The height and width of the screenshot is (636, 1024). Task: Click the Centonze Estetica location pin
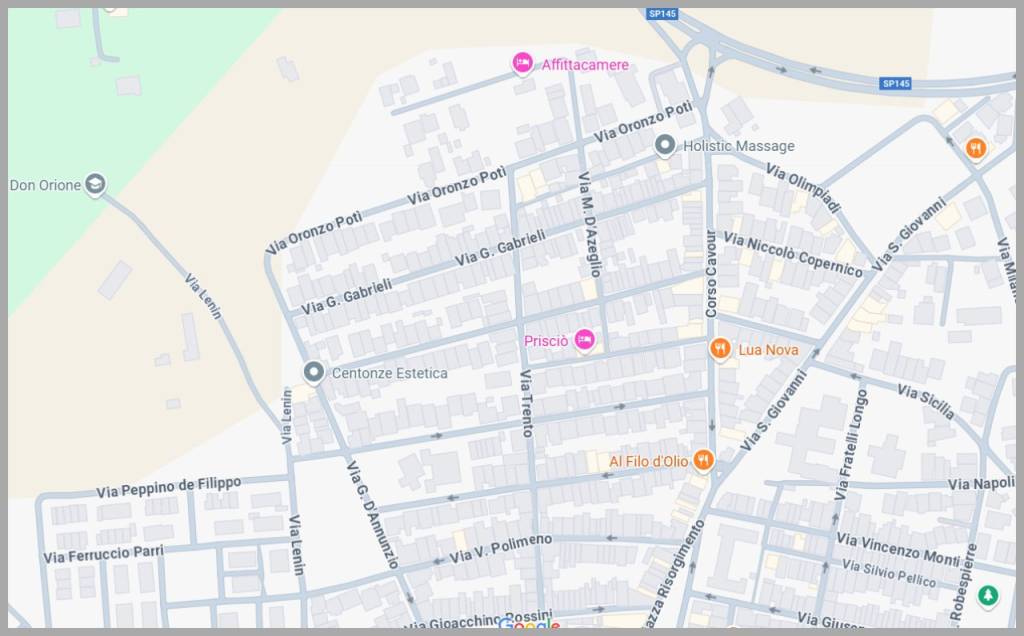click(314, 373)
